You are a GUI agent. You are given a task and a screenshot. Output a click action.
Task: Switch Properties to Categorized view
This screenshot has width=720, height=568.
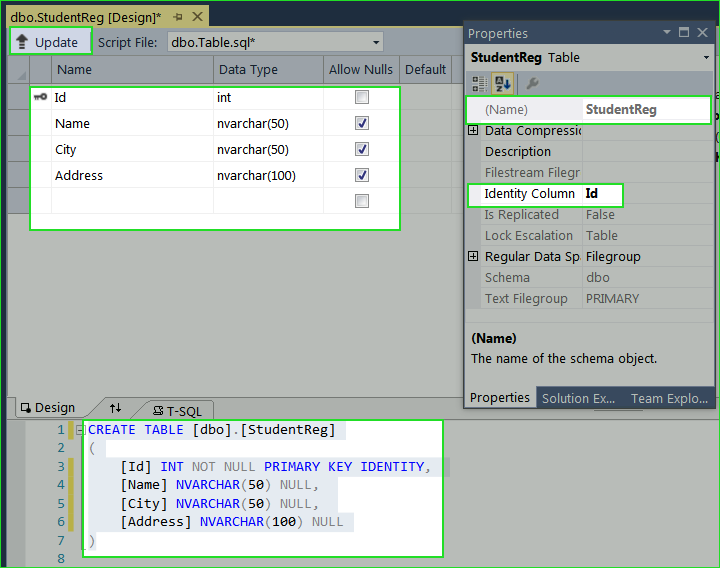pos(479,84)
